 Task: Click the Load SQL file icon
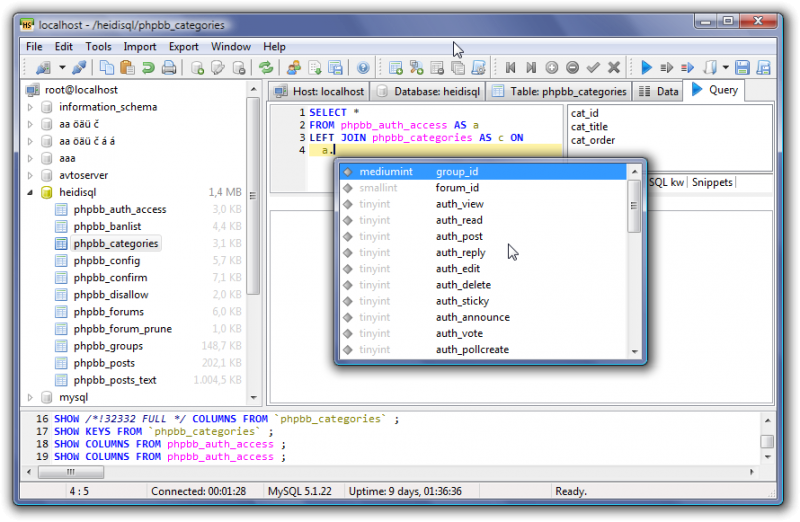click(x=710, y=67)
